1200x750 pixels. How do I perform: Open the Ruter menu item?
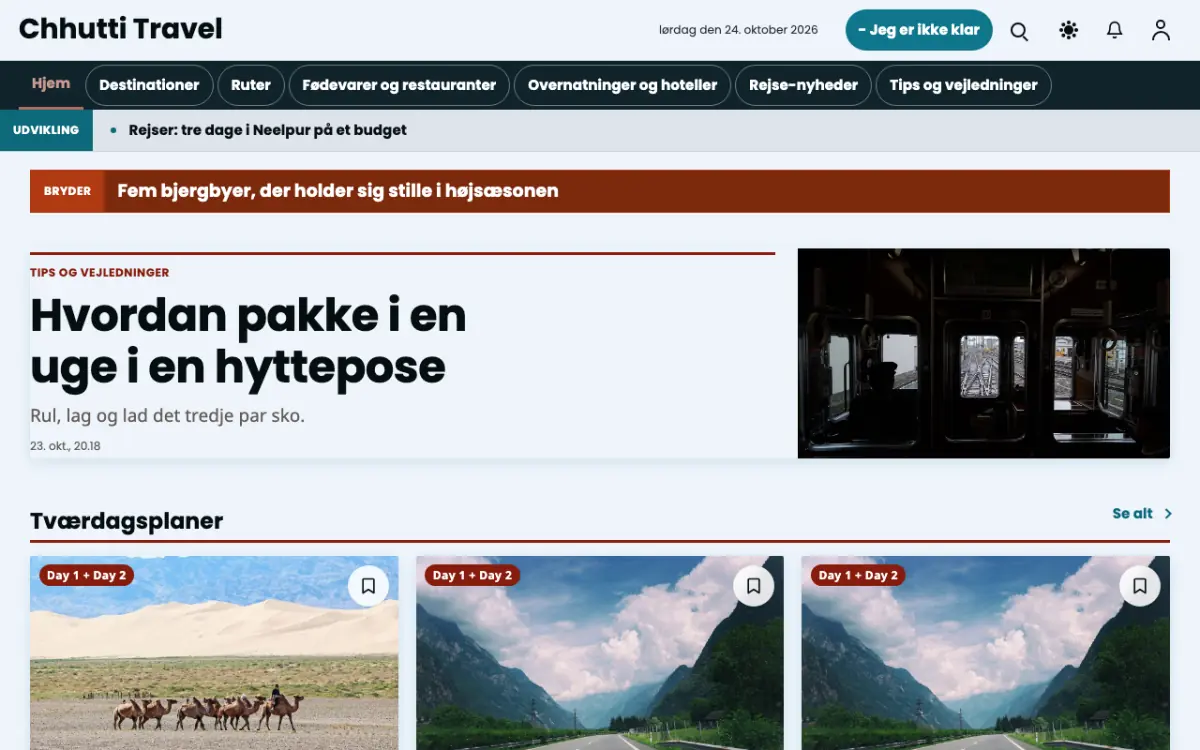[x=251, y=85]
